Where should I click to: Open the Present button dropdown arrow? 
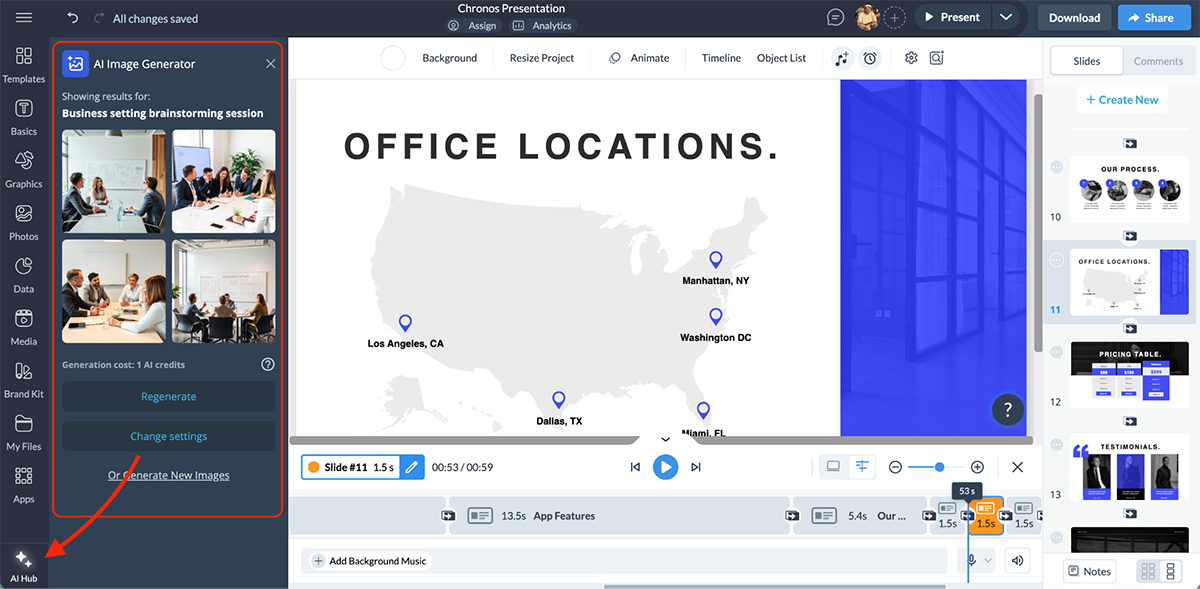point(1007,17)
